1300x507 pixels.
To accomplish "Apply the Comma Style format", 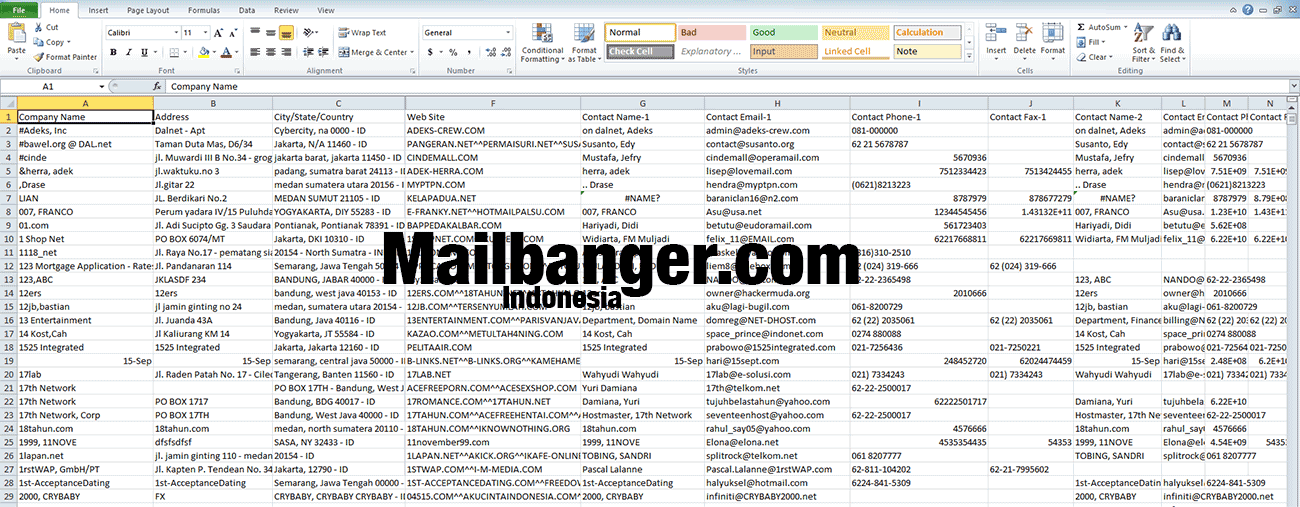I will coord(467,52).
